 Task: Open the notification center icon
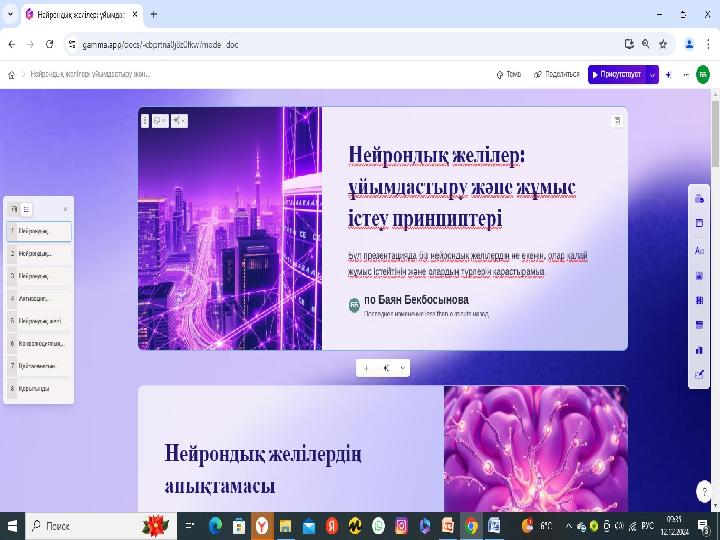click(704, 526)
